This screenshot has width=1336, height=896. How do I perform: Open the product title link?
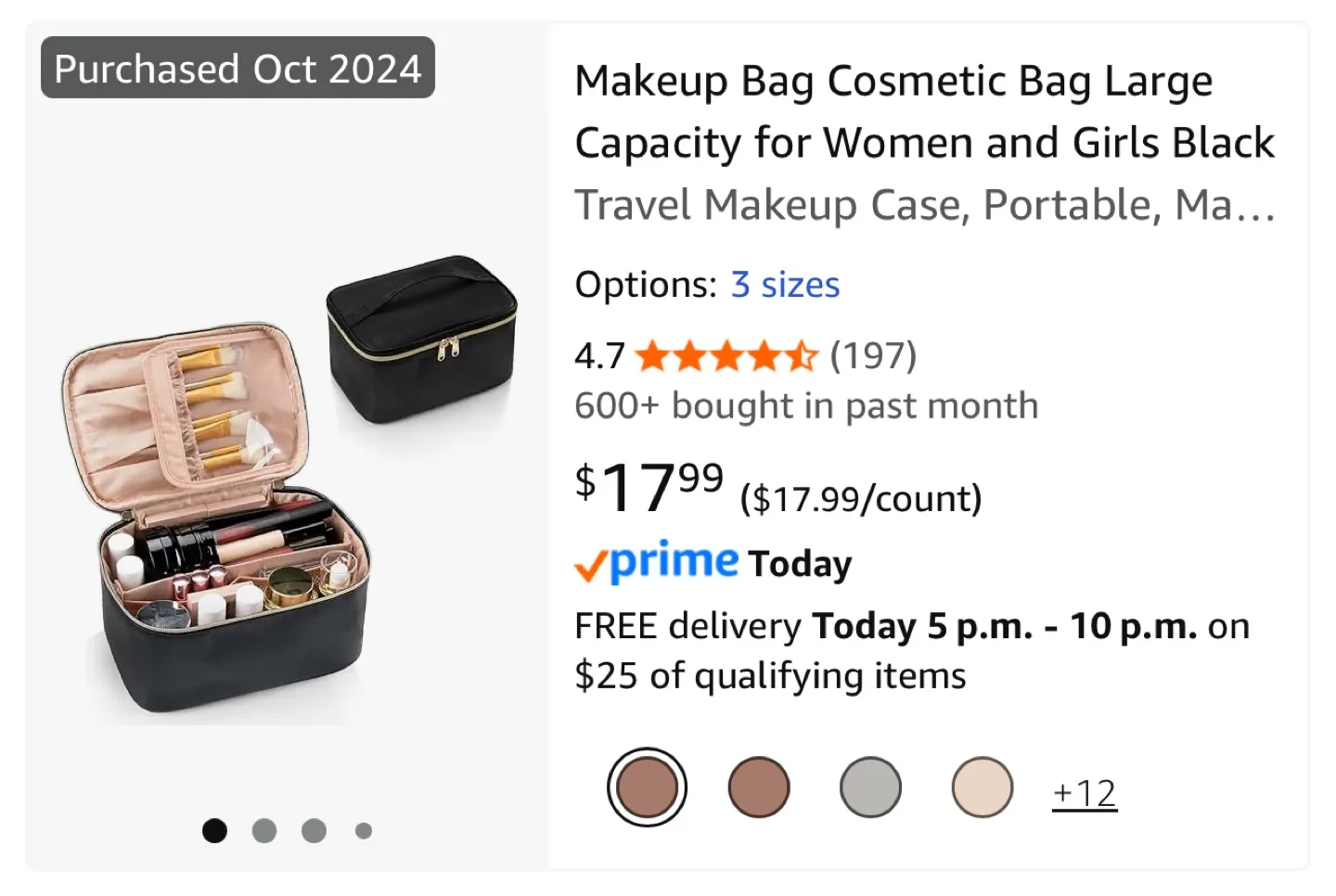coord(925,111)
